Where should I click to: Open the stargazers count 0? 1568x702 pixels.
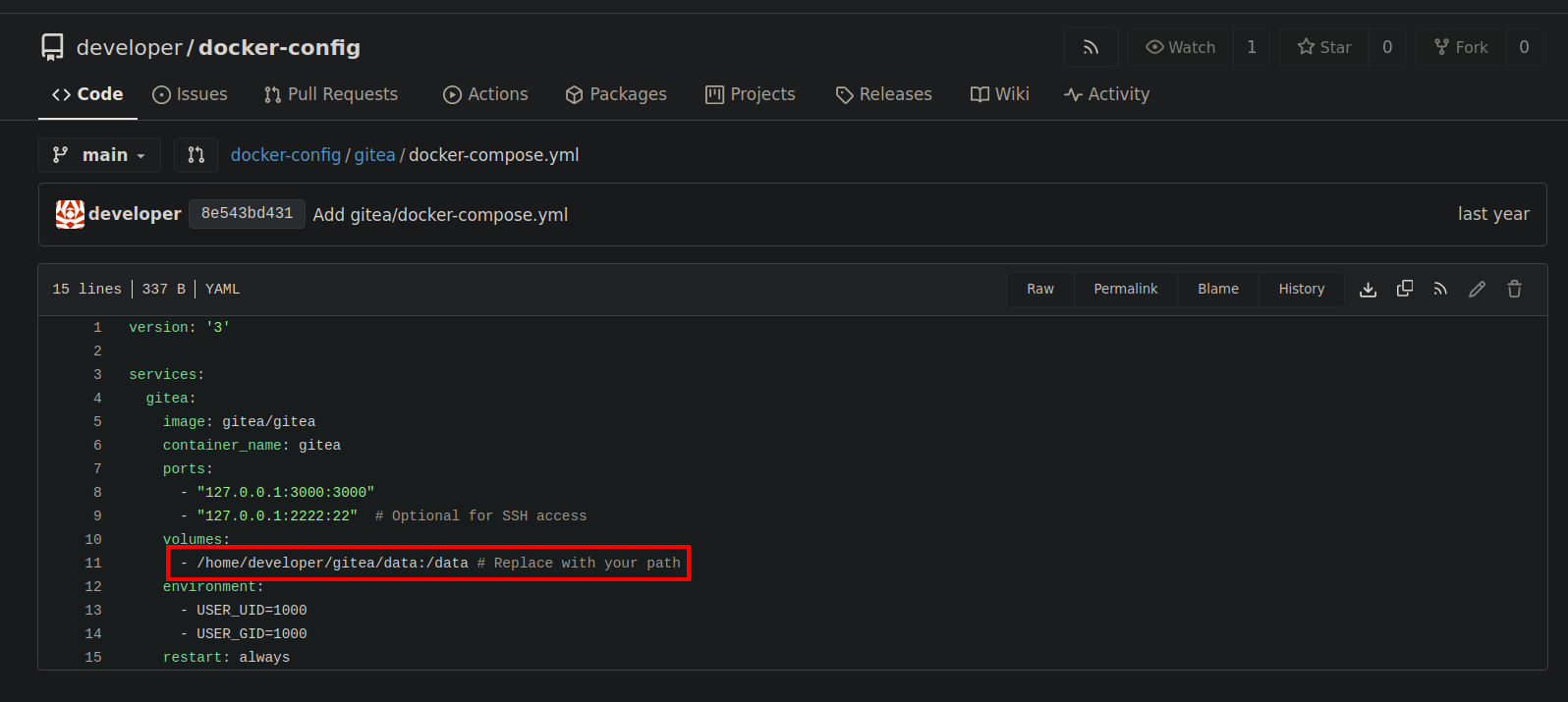tap(1387, 47)
